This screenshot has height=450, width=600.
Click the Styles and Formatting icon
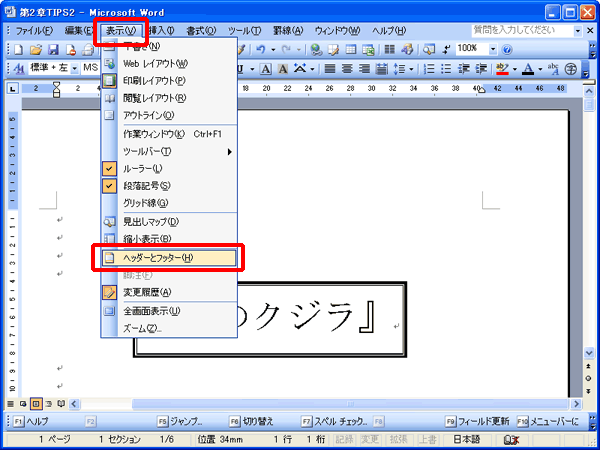19,69
